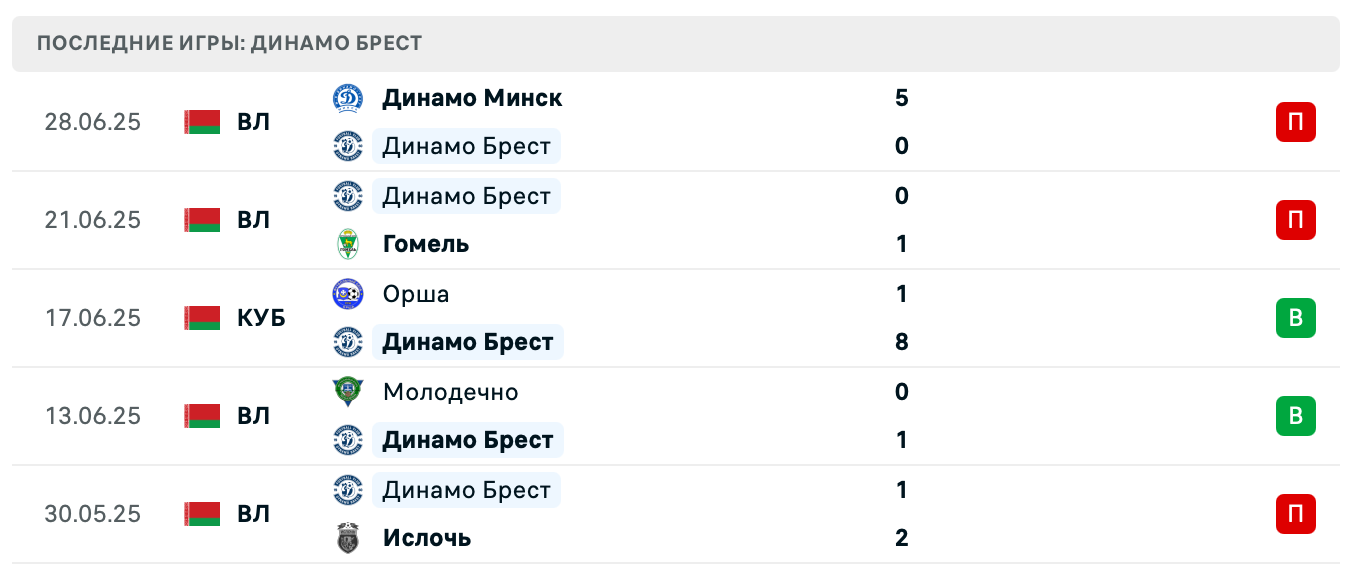Click the Гомель club logo
This screenshot has height=578, width=1354.
(x=348, y=244)
